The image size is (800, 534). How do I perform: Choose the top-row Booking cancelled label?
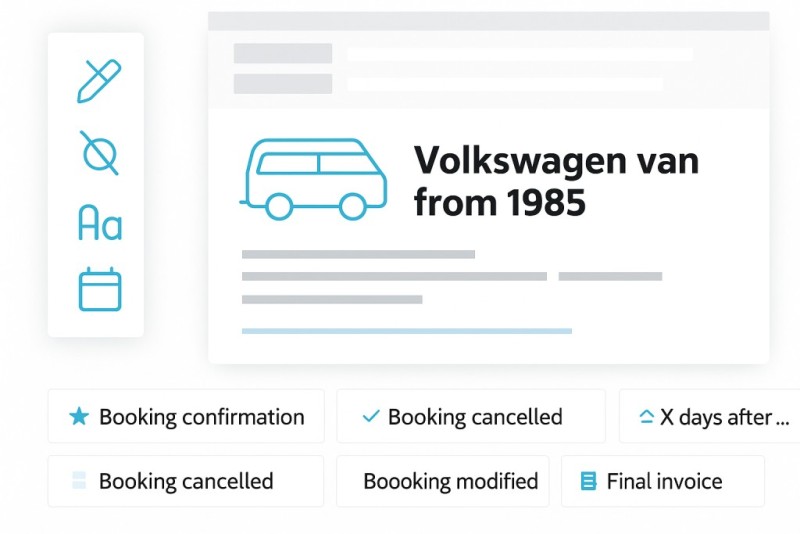(475, 417)
